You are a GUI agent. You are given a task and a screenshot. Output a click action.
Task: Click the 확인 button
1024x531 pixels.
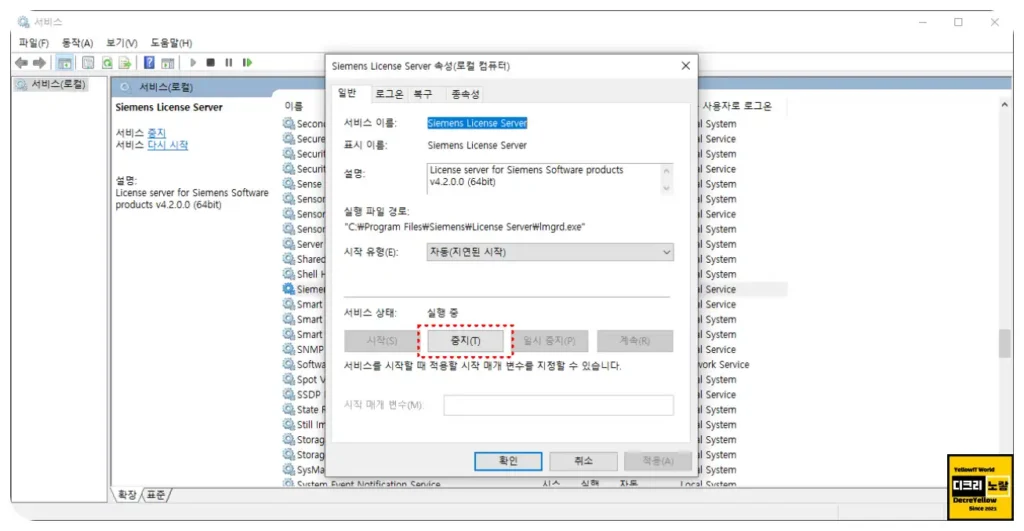click(508, 461)
